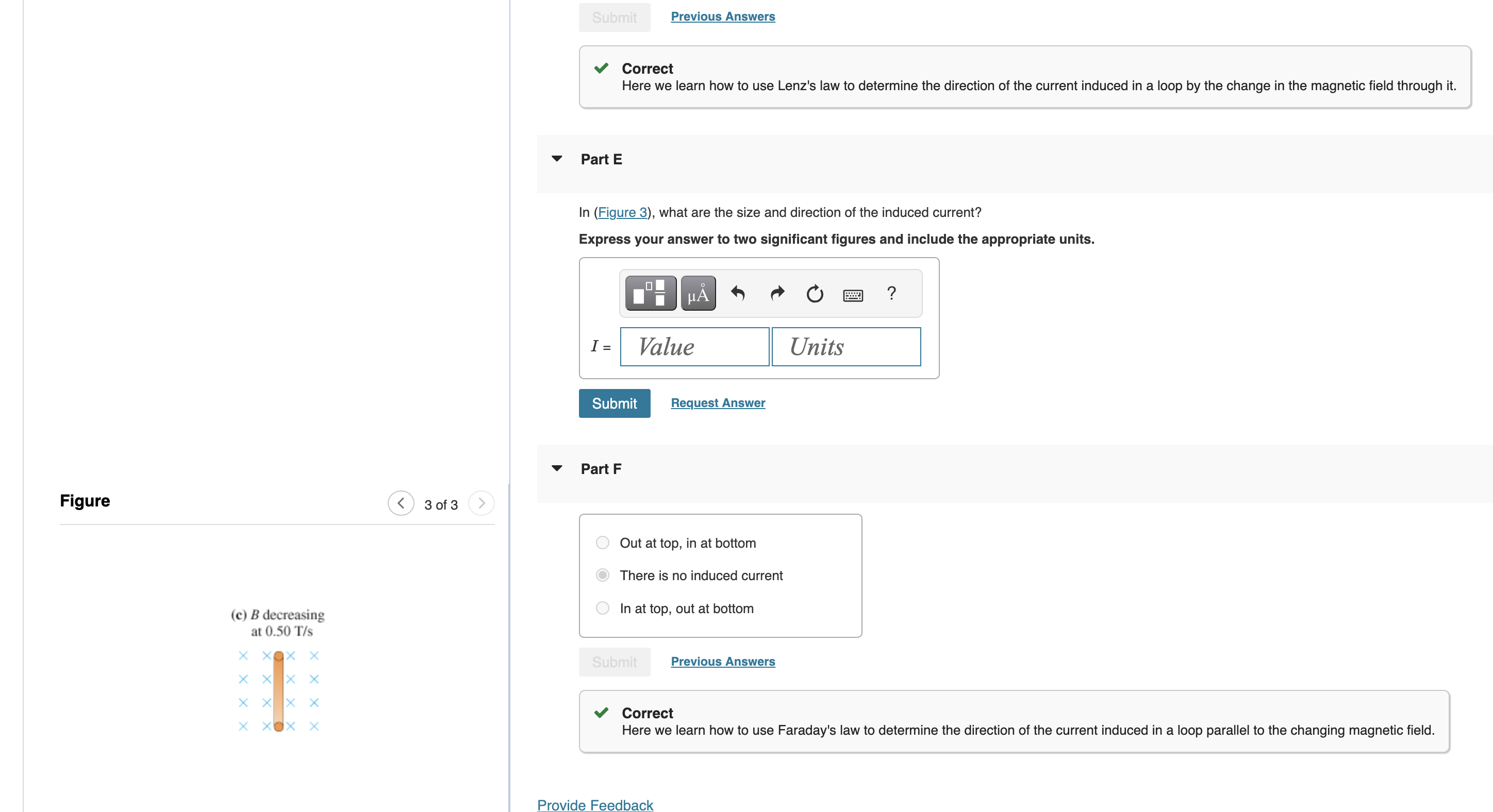
Task: Go to the previous figure
Action: tap(401, 503)
